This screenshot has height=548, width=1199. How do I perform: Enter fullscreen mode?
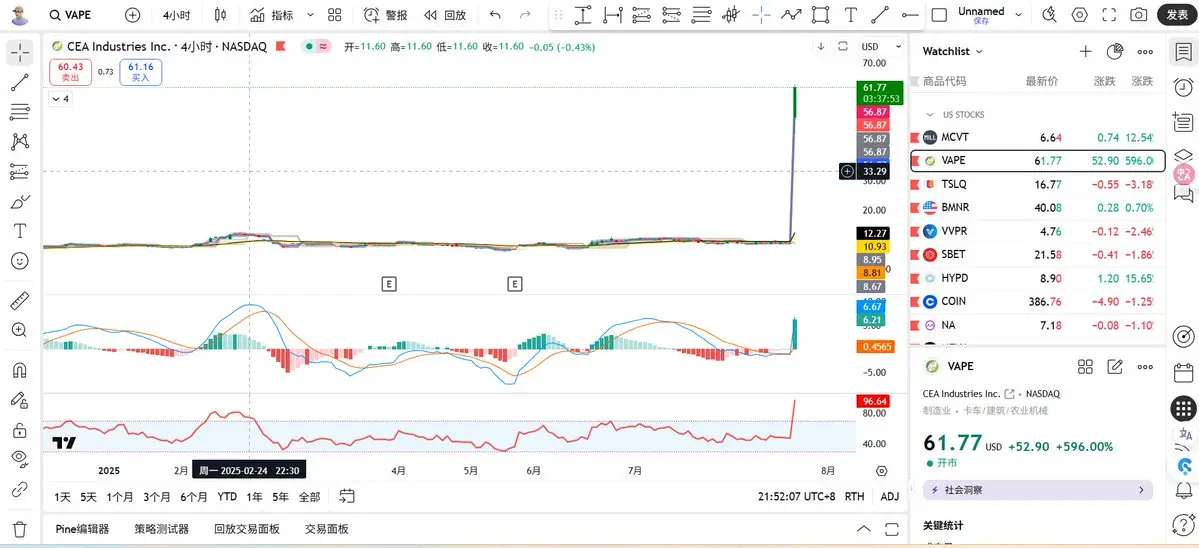pyautogui.click(x=1109, y=15)
